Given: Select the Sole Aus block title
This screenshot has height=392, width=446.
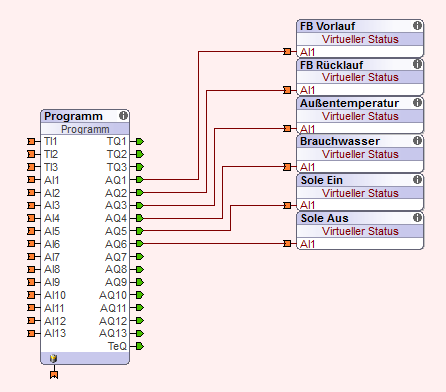Looking at the screenshot, I should point(324,218).
